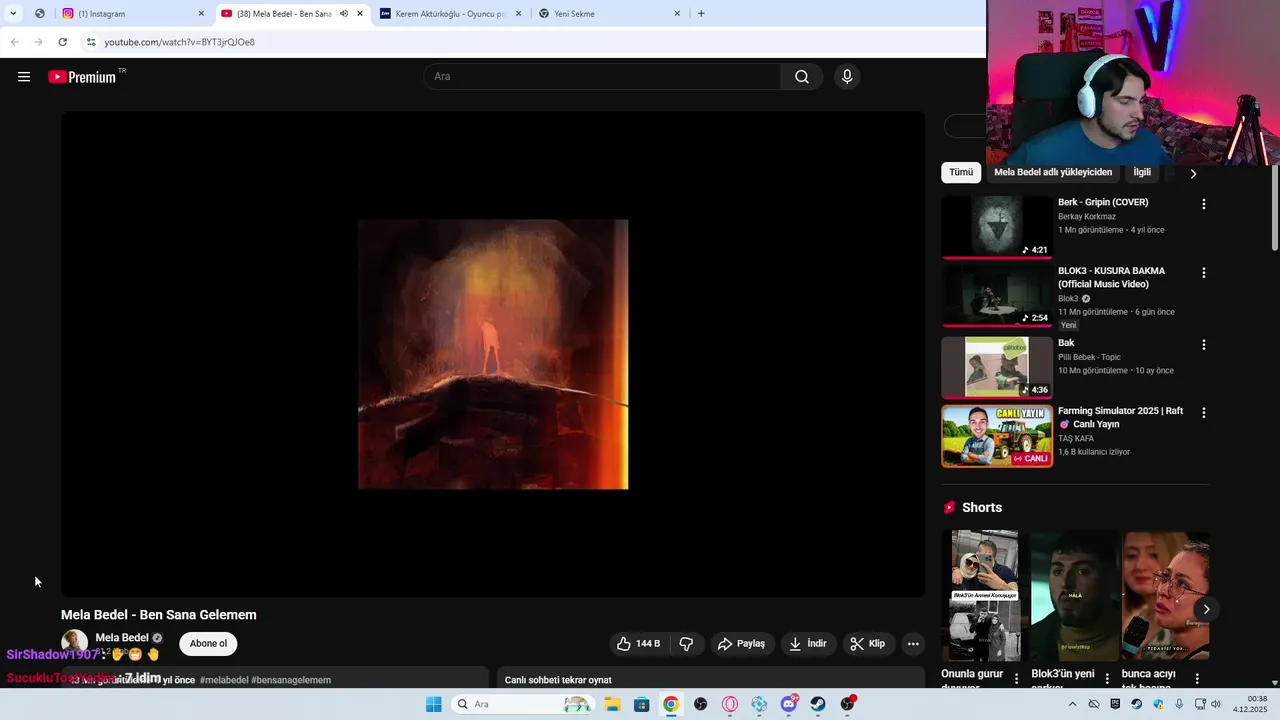Subscribe via Abone ol button
The height and width of the screenshot is (720, 1280).
pos(208,644)
